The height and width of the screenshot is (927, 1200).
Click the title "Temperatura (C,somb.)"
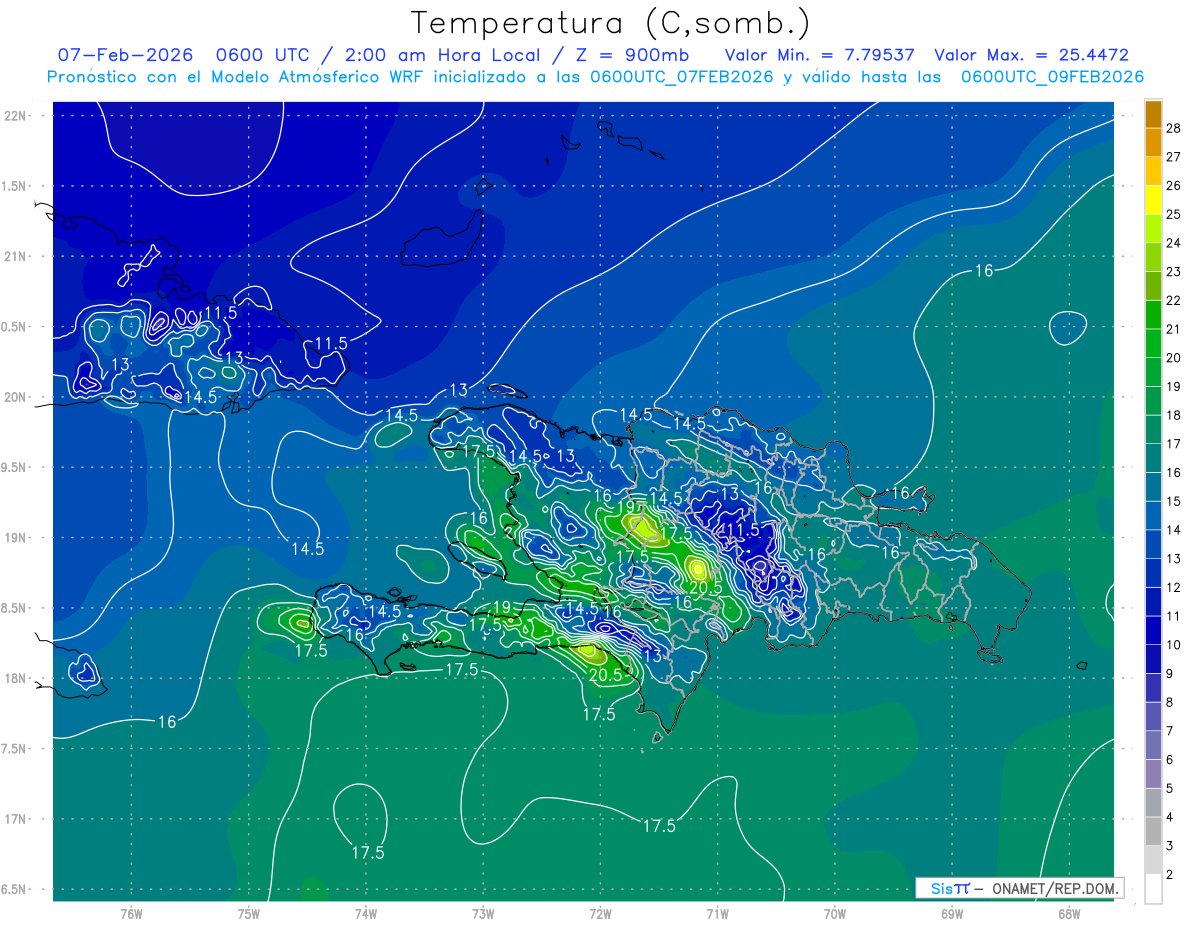coord(611,23)
